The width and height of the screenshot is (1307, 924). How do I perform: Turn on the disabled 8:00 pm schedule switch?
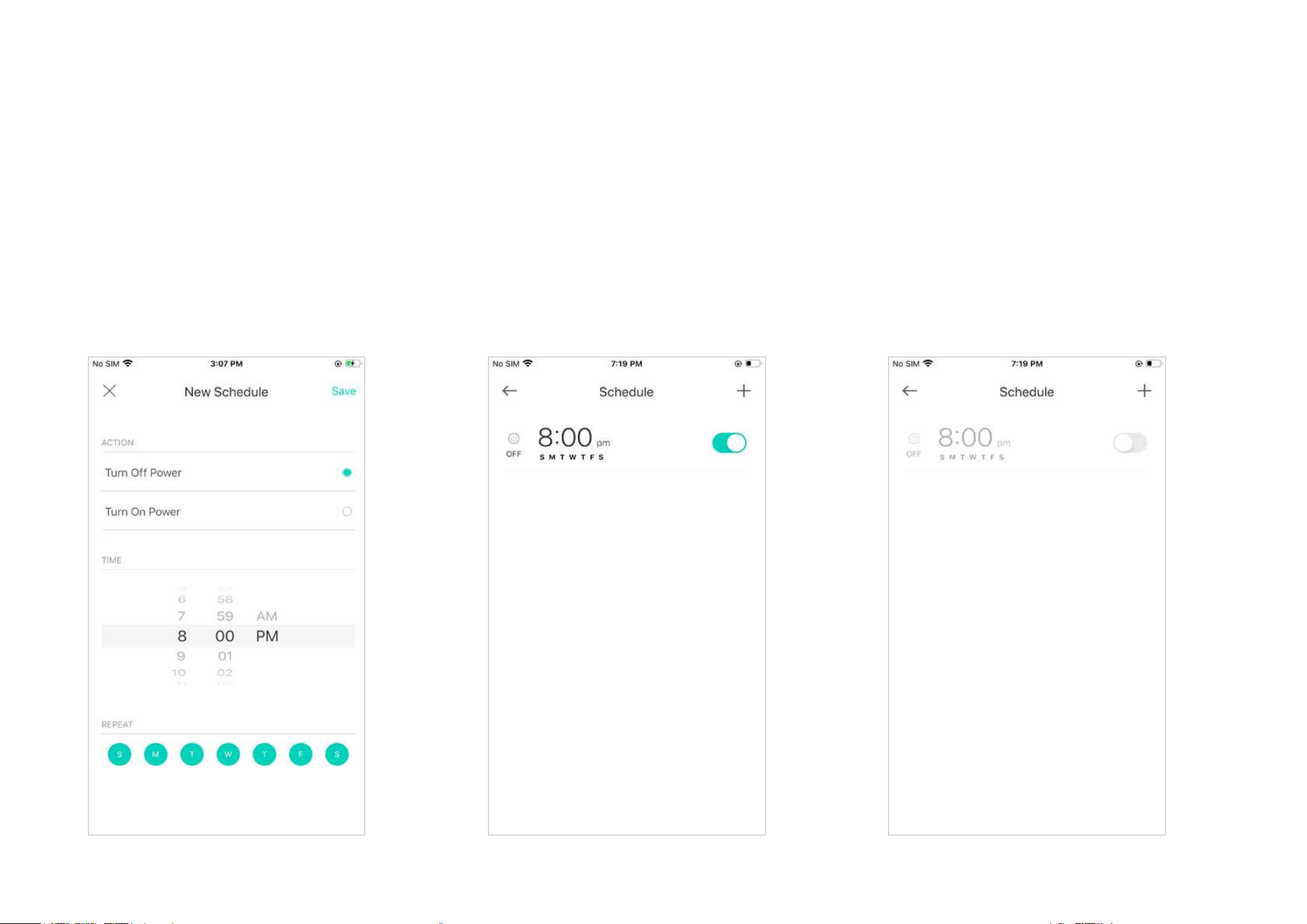point(1130,442)
